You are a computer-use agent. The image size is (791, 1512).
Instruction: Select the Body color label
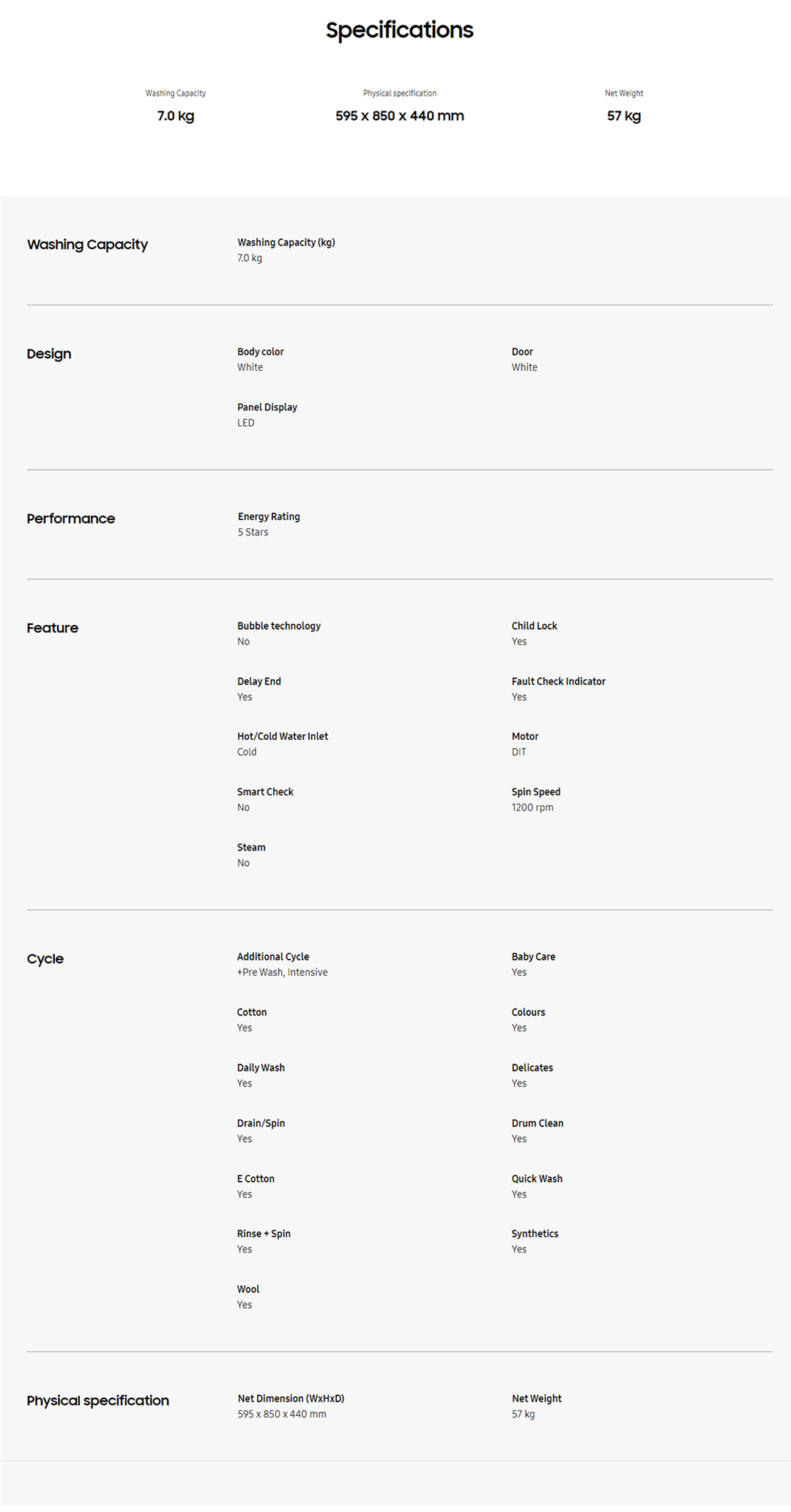pyautogui.click(x=260, y=352)
